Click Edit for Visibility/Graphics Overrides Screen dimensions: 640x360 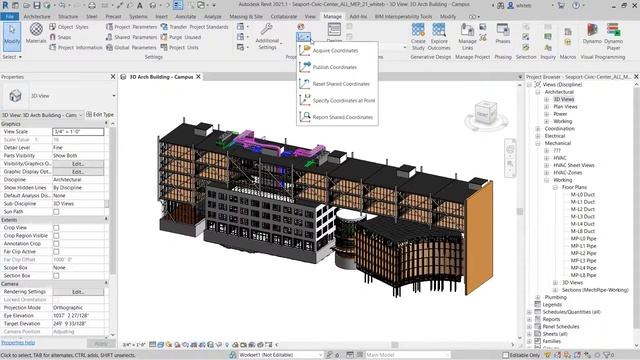coord(78,164)
